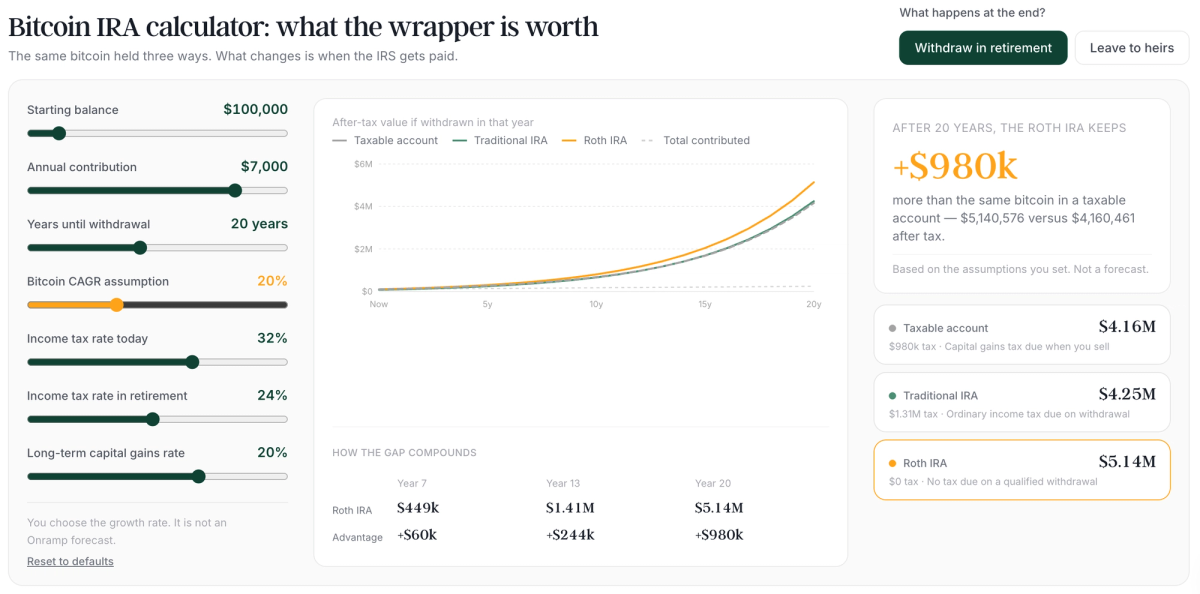
Task: Click the Years until withdrawal slider handle
Action: click(140, 248)
